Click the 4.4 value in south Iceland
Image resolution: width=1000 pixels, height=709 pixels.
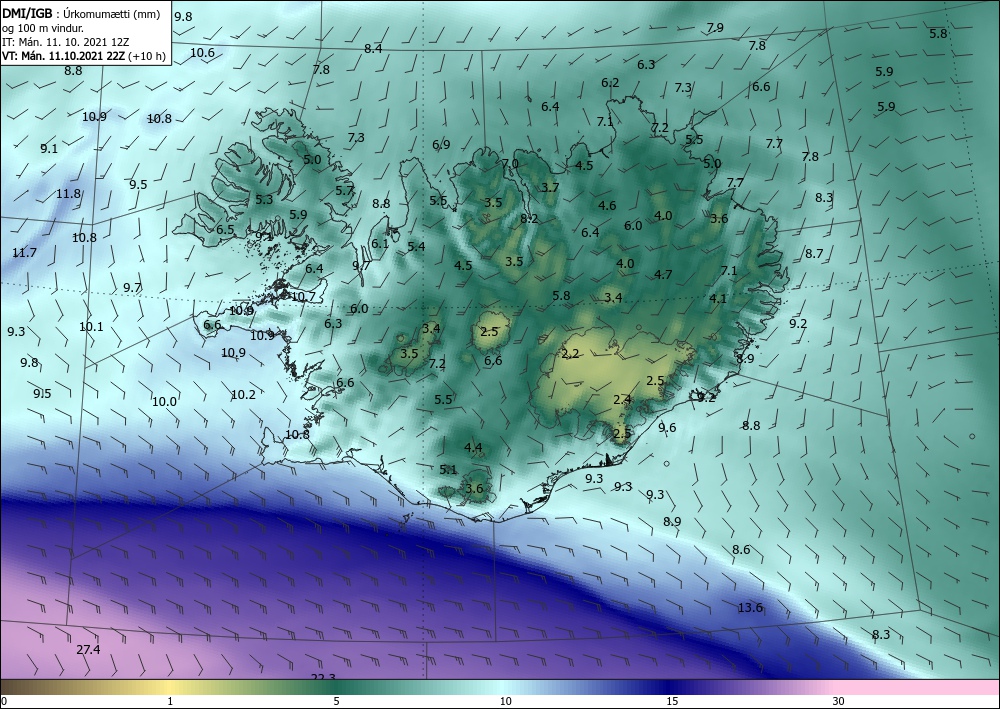pos(473,448)
